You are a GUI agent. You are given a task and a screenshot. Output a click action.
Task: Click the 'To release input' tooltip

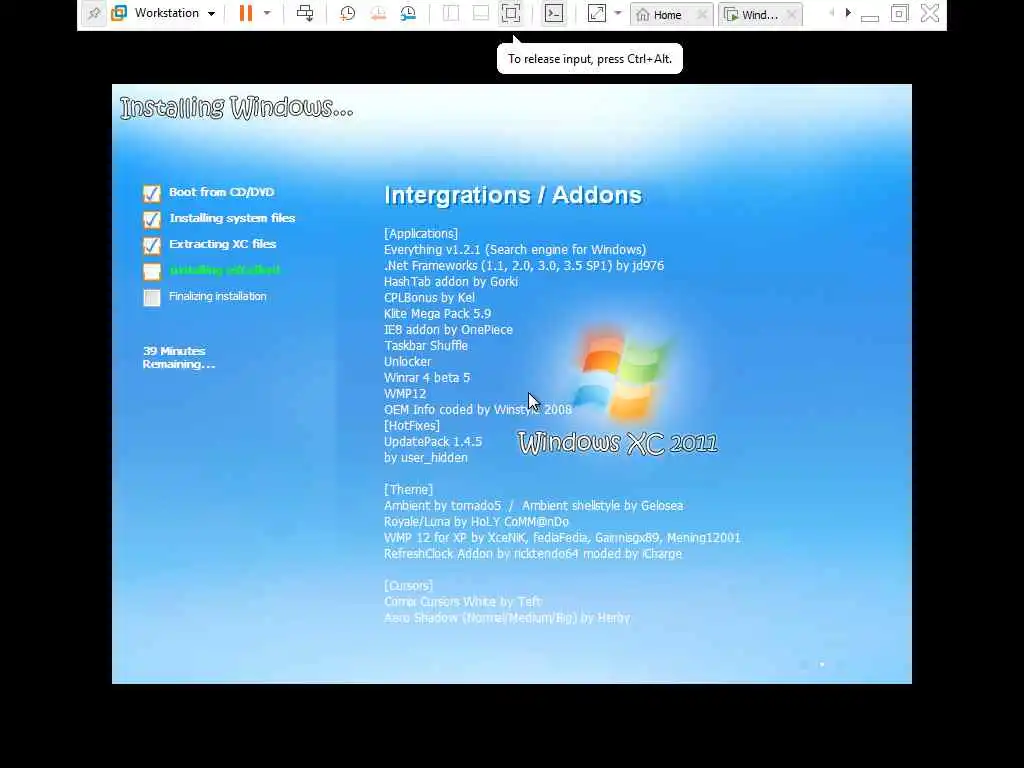590,59
